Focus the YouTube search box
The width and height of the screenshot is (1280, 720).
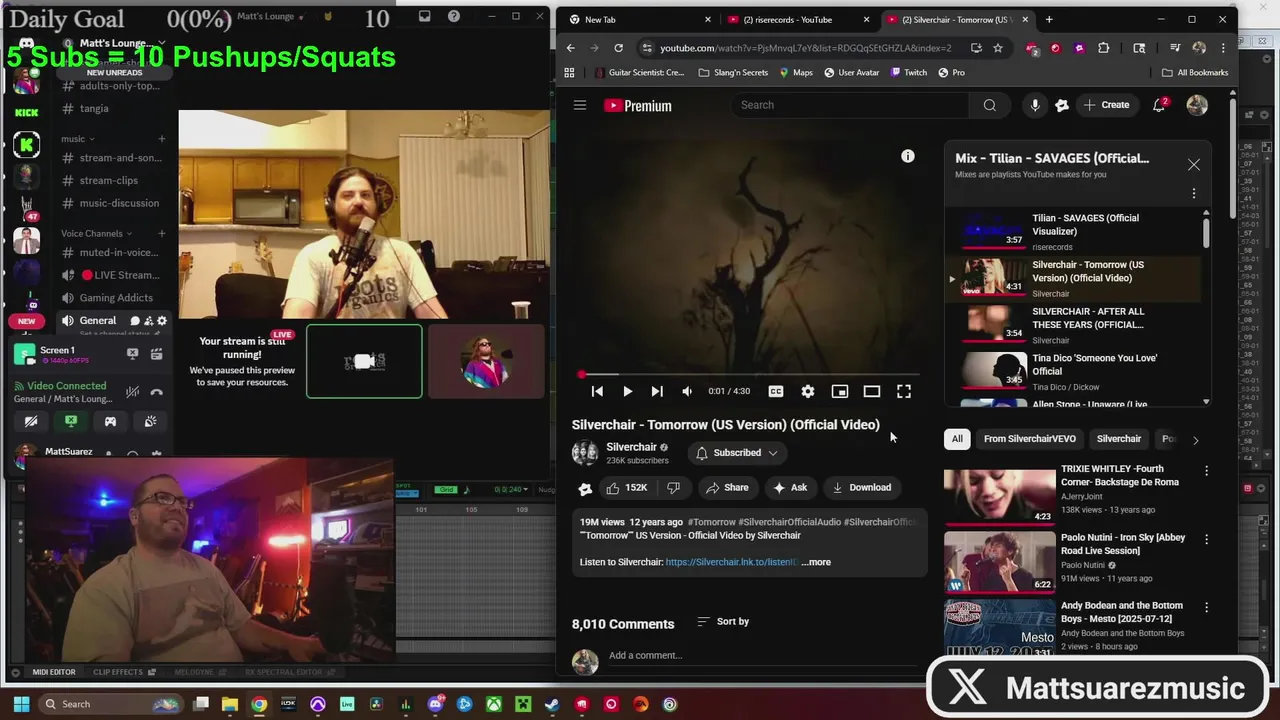click(850, 105)
